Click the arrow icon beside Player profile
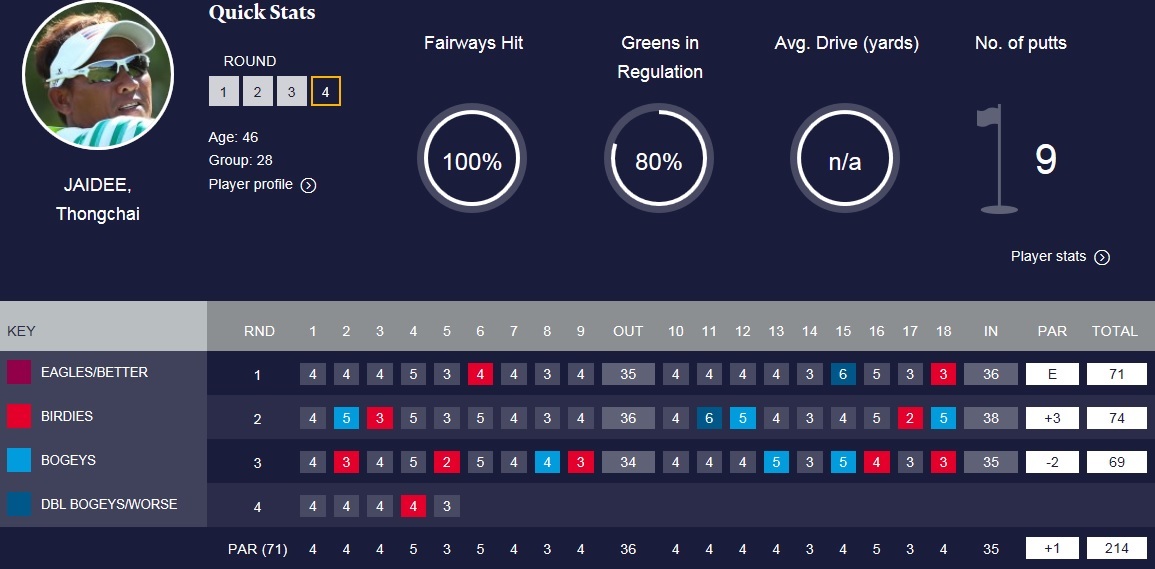 308,185
